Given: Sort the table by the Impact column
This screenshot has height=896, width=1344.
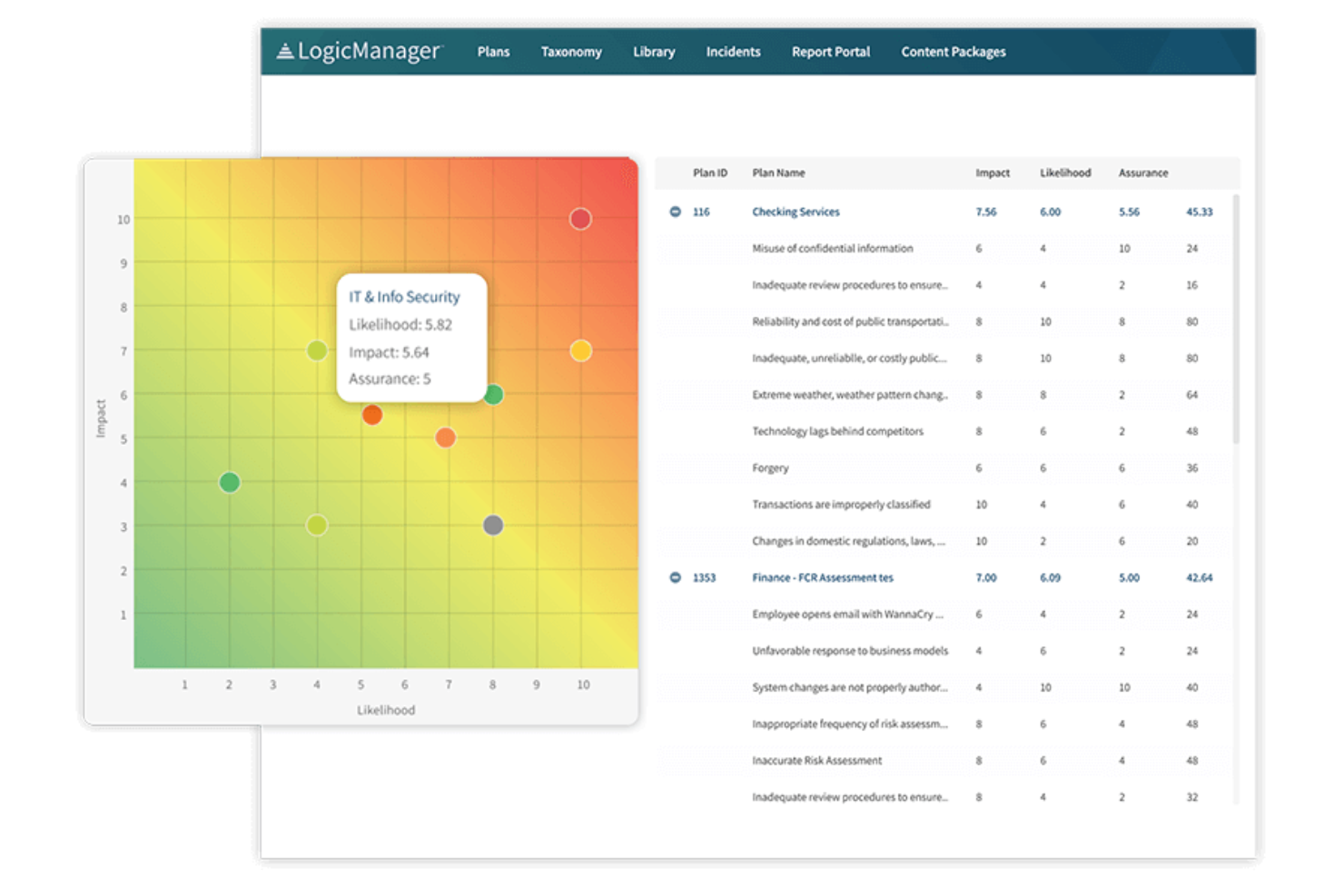Looking at the screenshot, I should point(992,172).
